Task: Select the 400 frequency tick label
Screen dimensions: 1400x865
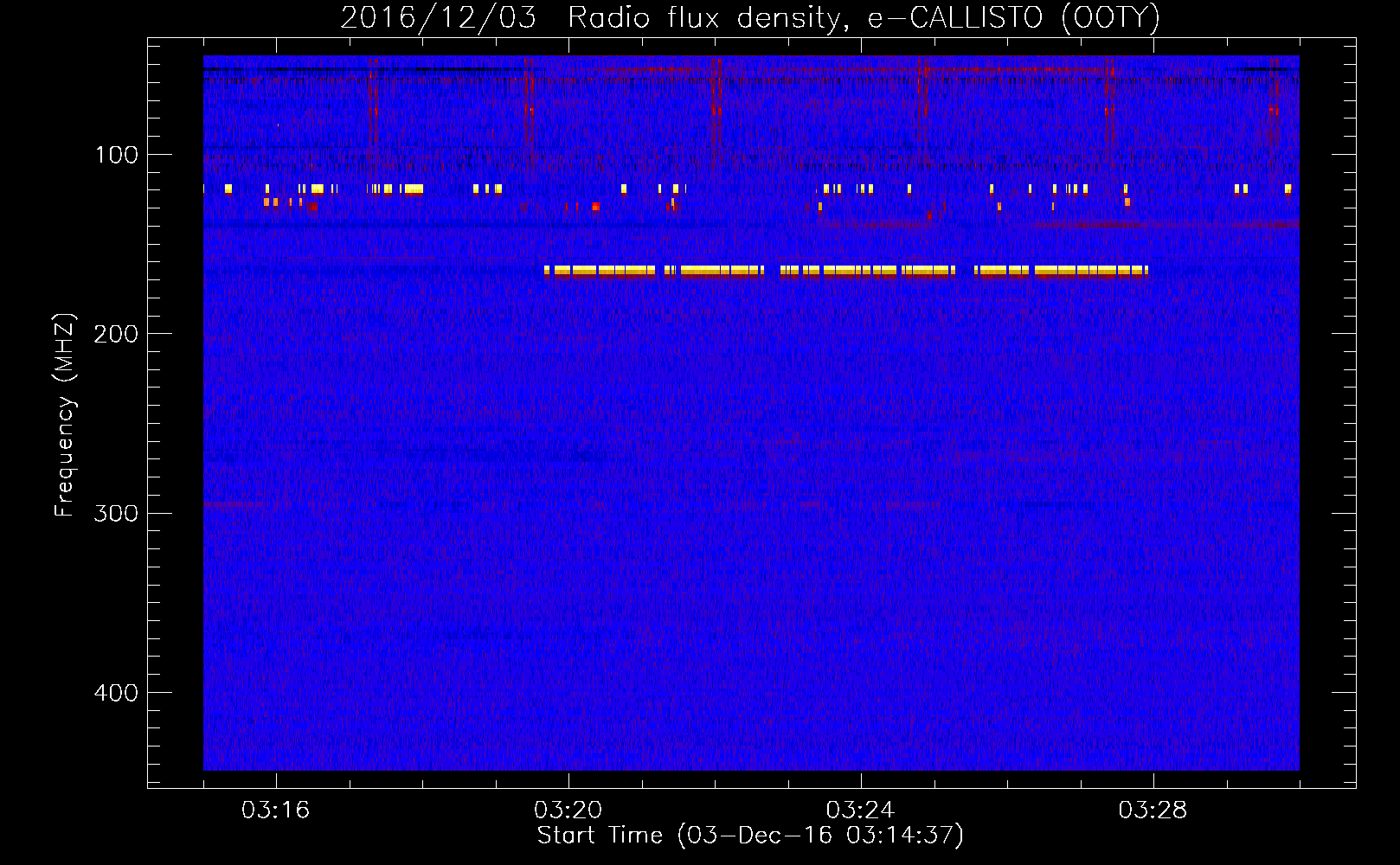Action: coord(116,693)
